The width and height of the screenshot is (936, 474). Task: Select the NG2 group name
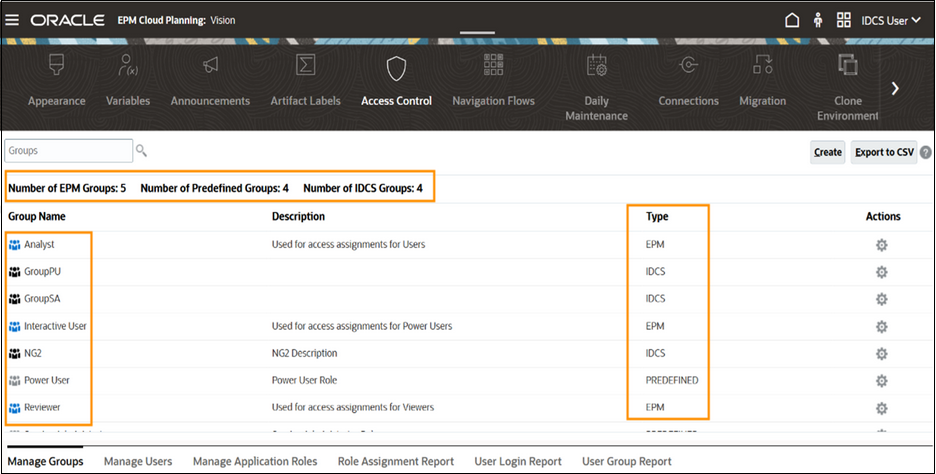coord(33,353)
